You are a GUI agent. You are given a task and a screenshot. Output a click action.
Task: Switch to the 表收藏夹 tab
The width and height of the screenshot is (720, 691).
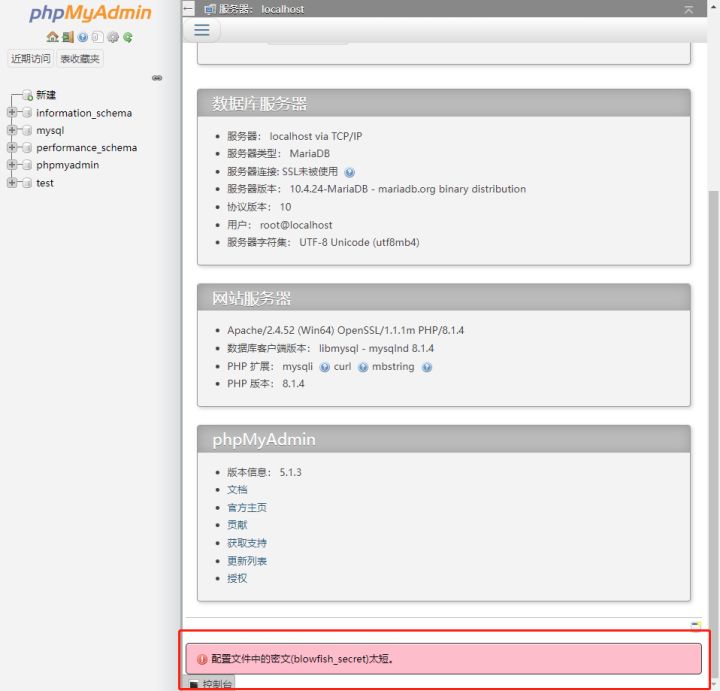point(80,59)
